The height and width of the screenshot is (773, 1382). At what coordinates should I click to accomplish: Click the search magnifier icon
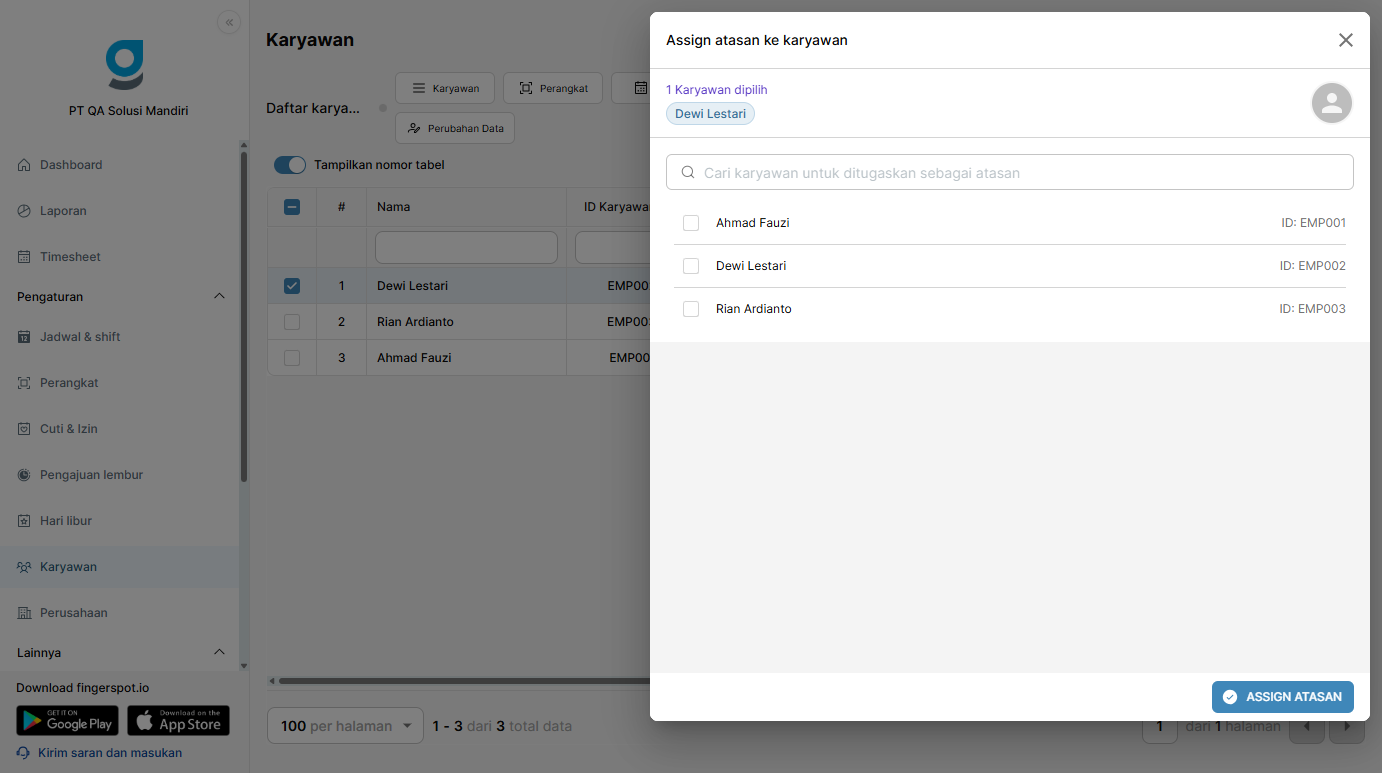[x=688, y=172]
